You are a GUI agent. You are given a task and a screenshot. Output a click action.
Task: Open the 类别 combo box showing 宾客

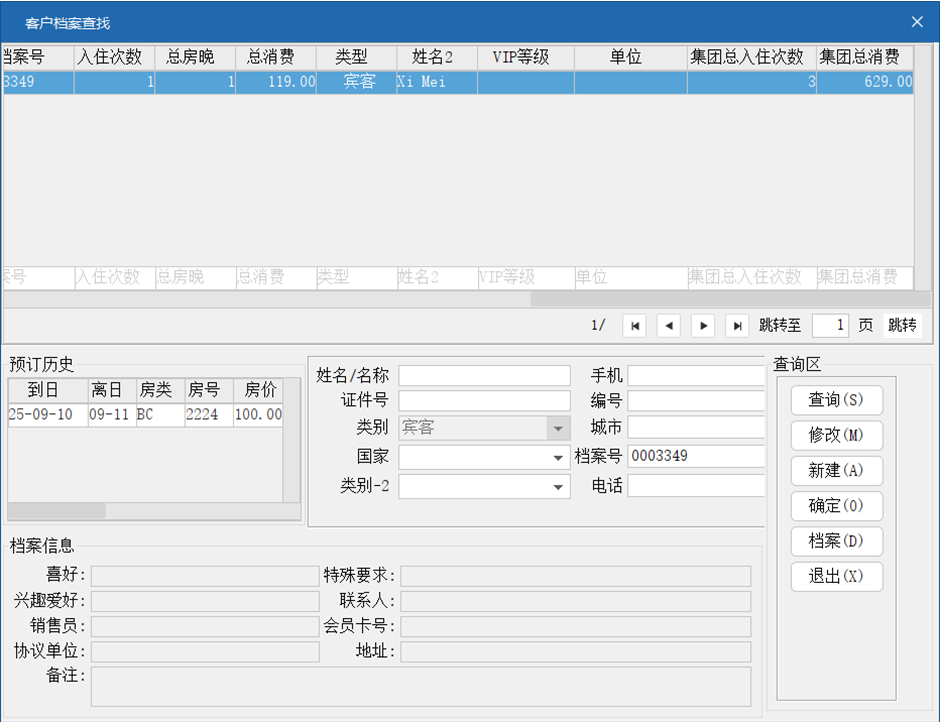(558, 428)
